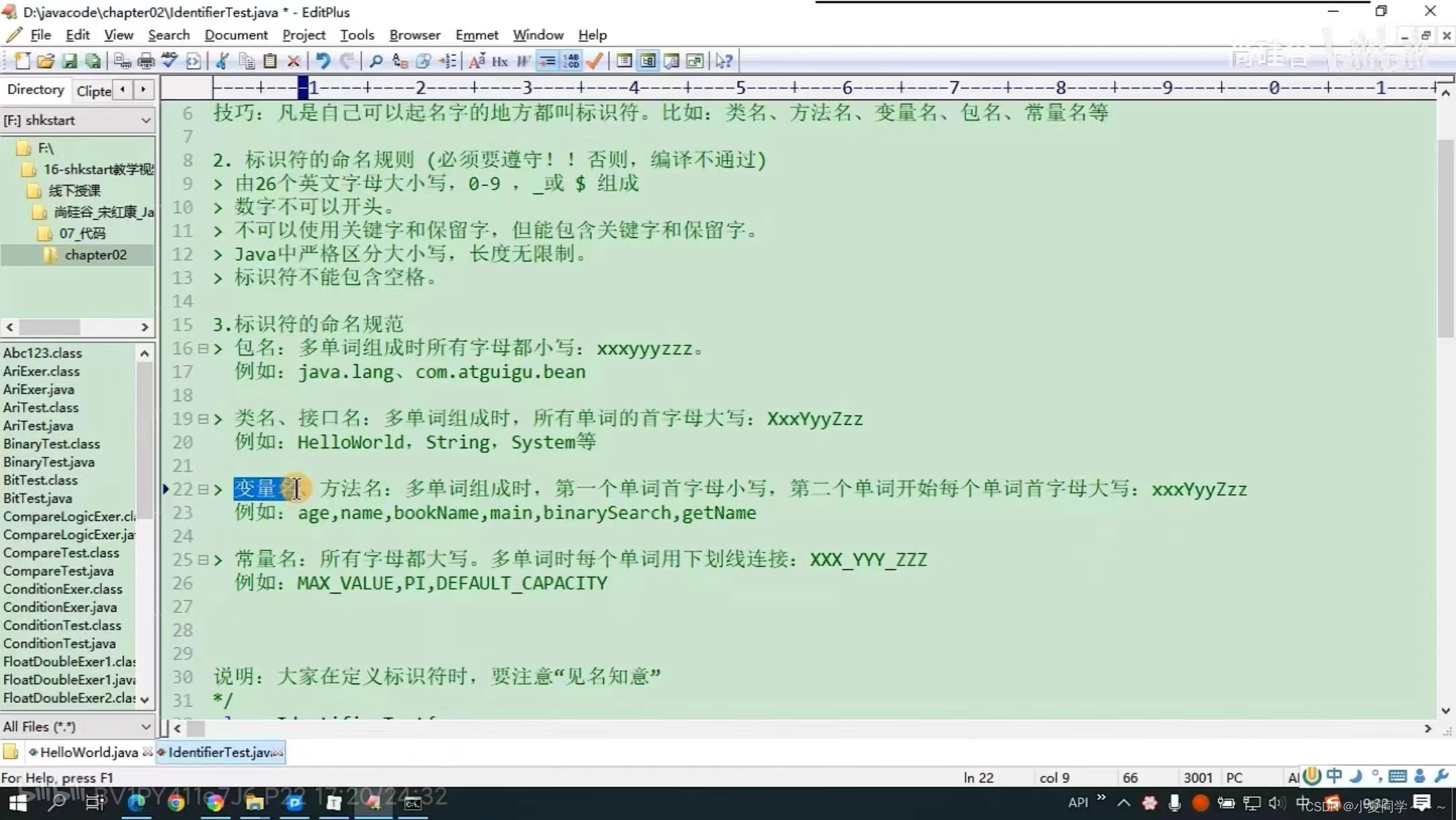The height and width of the screenshot is (820, 1456).
Task: Click the Undo icon in toolbar
Action: click(x=322, y=62)
